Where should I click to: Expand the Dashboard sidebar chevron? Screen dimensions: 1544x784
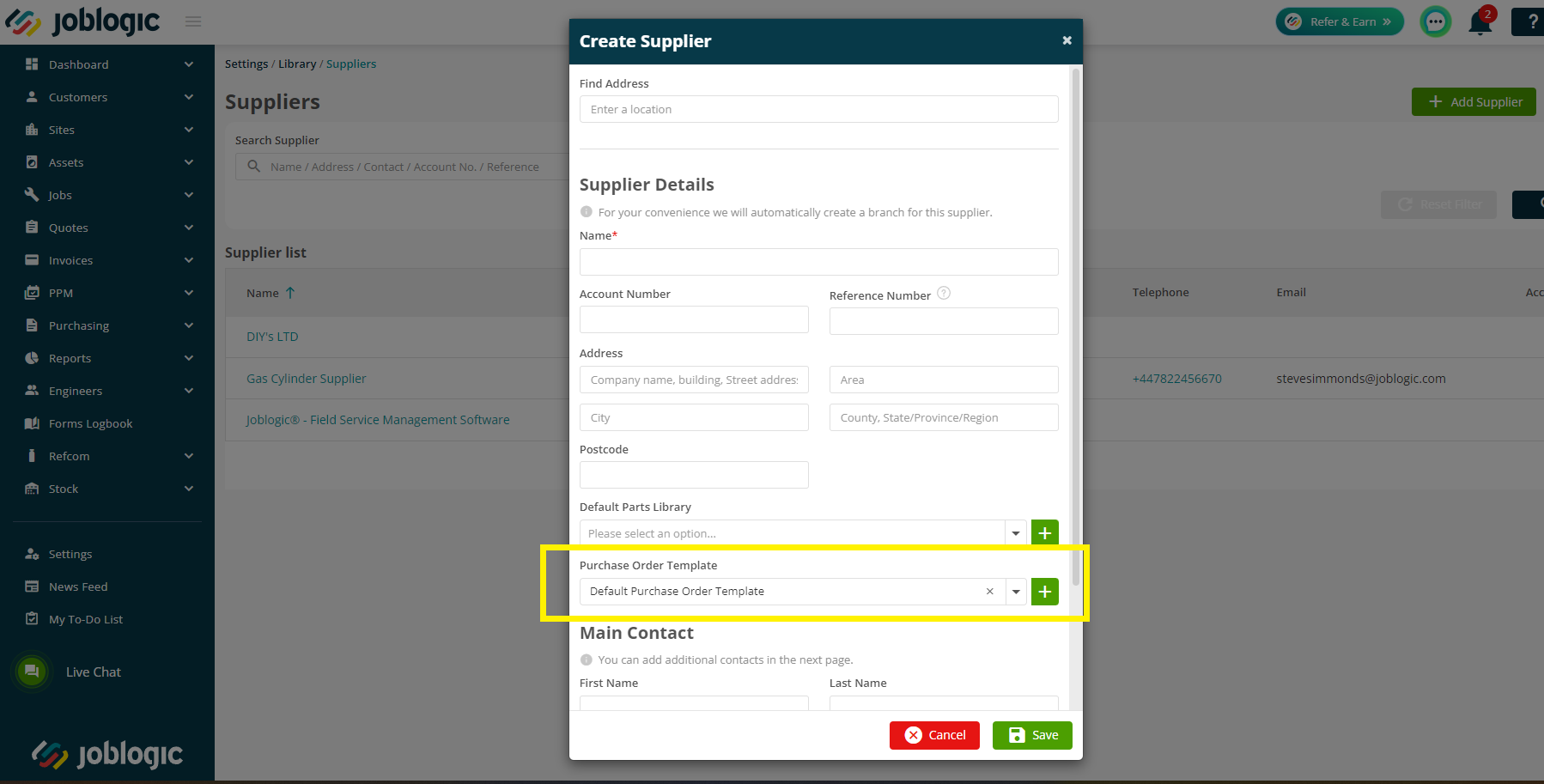[x=189, y=64]
